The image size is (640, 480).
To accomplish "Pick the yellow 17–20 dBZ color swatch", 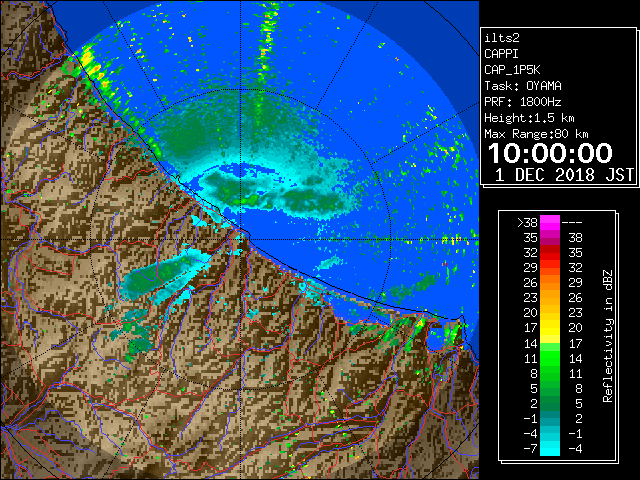I will (x=550, y=328).
